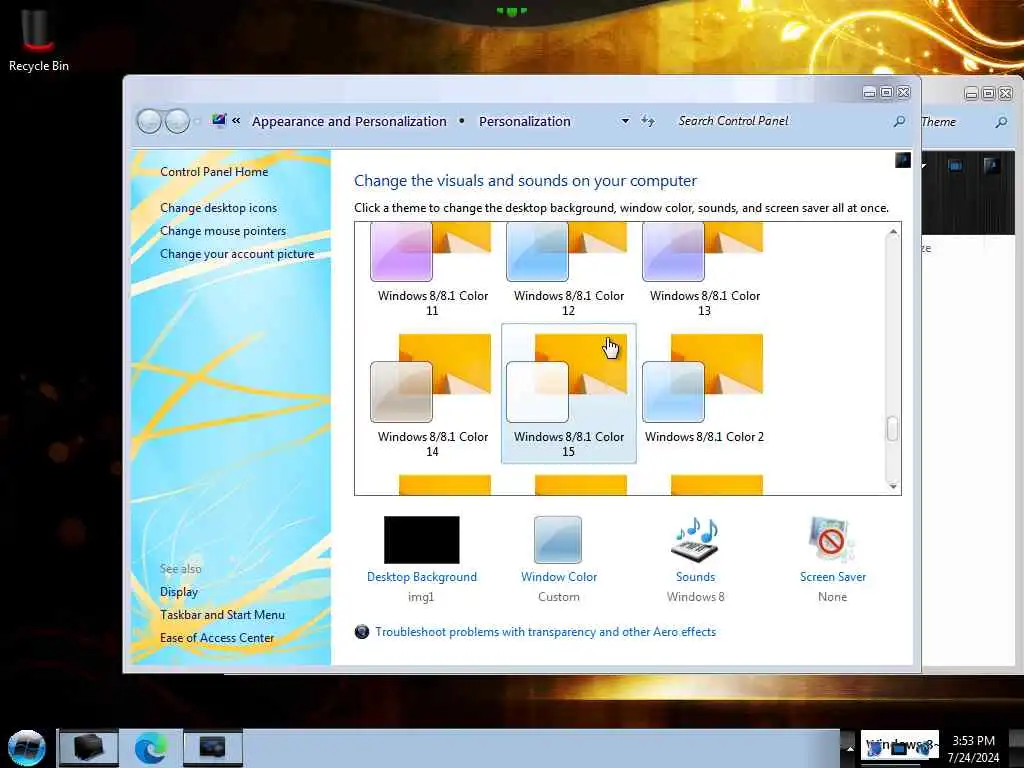Click the Personalization breadcrumb
This screenshot has height=768, width=1024.
point(524,121)
